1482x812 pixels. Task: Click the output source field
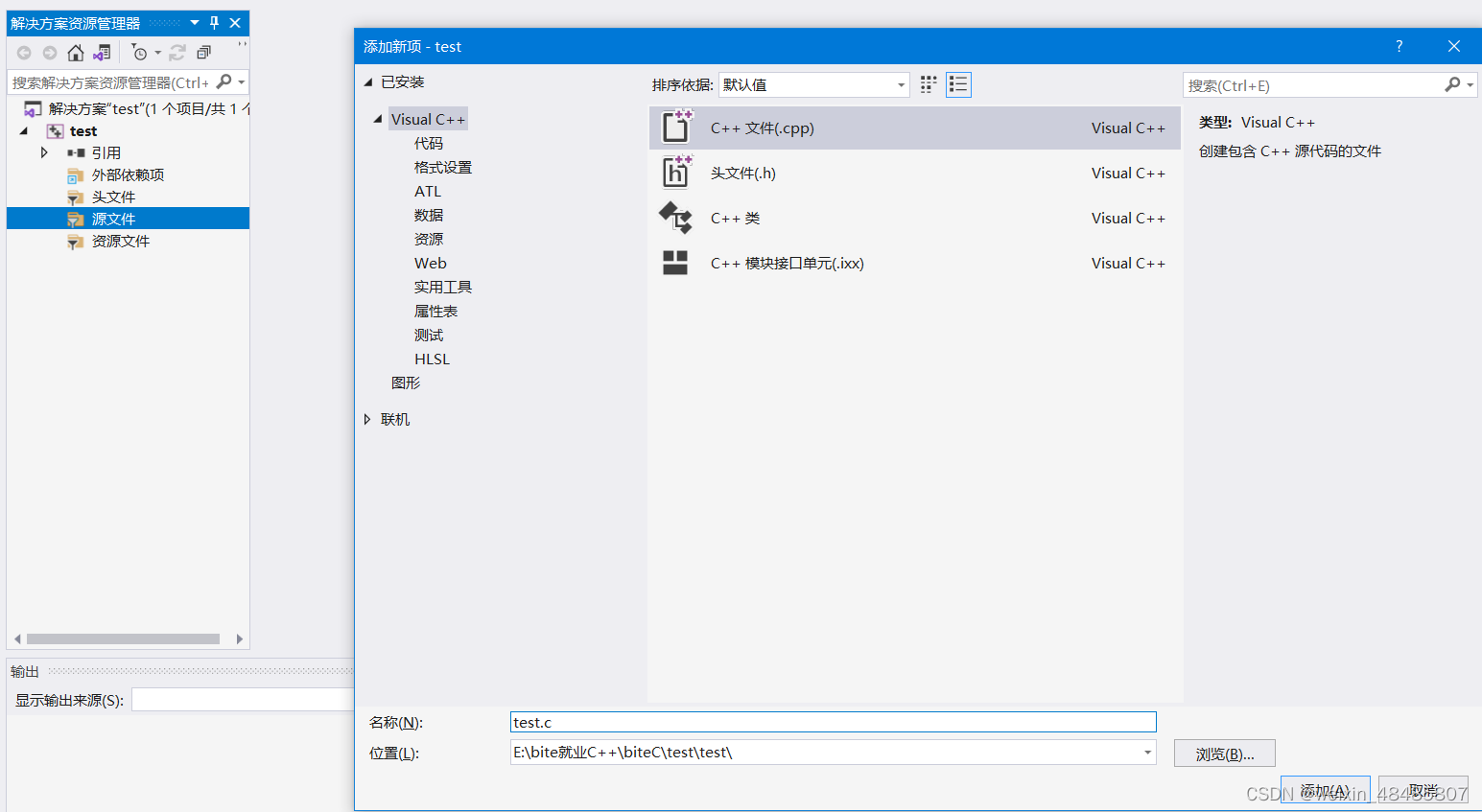(x=243, y=700)
